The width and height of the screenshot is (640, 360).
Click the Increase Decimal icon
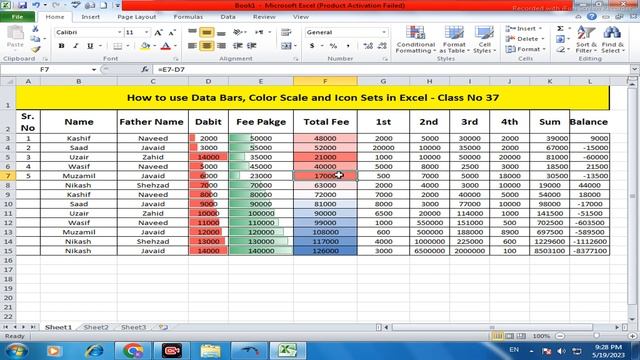[368, 46]
